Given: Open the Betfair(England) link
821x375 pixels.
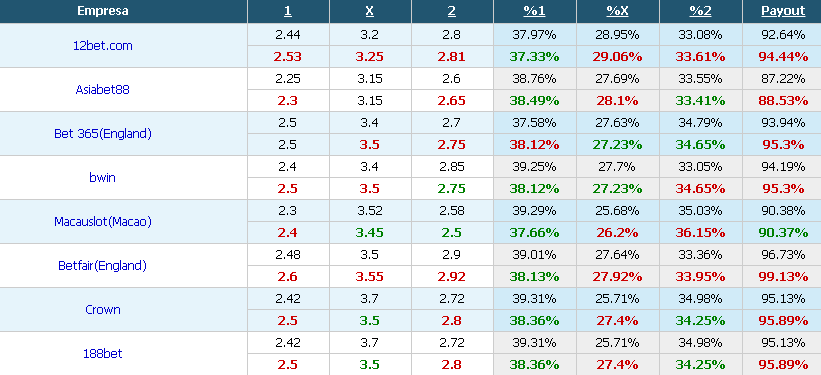Looking at the screenshot, I should 103,266.
